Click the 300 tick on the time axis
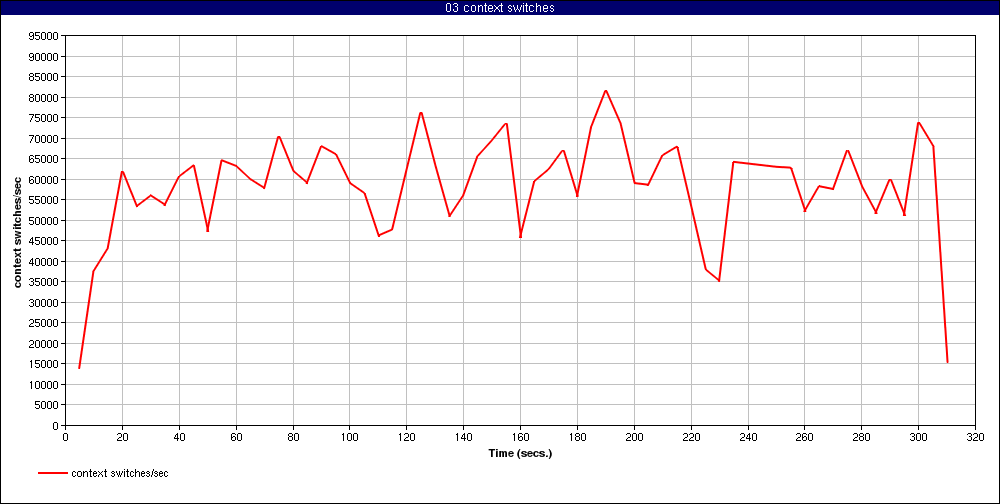 [x=918, y=437]
